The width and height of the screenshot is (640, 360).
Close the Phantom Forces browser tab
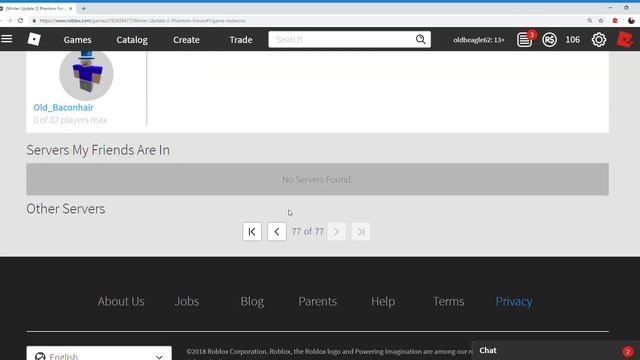(70, 9)
